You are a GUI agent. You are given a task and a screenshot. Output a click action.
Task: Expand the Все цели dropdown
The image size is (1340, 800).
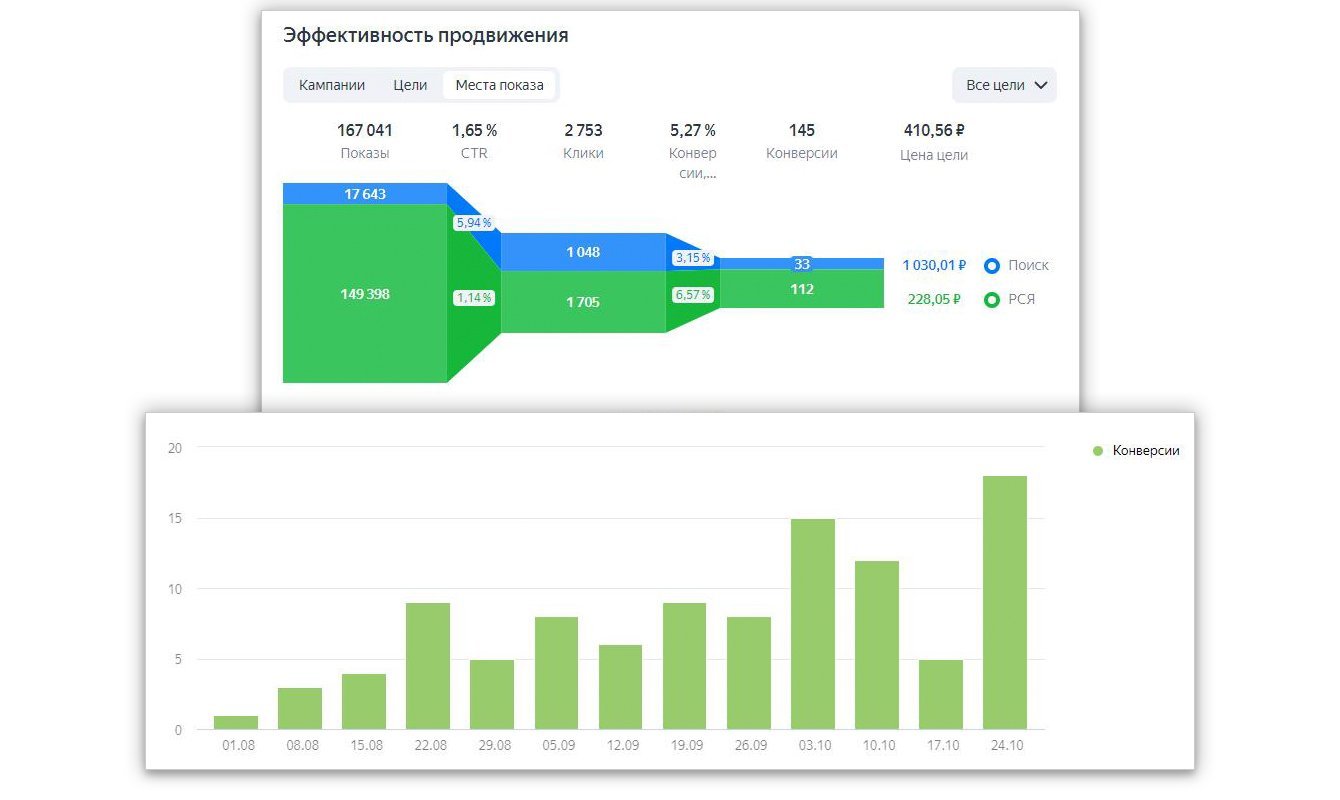pos(1004,85)
